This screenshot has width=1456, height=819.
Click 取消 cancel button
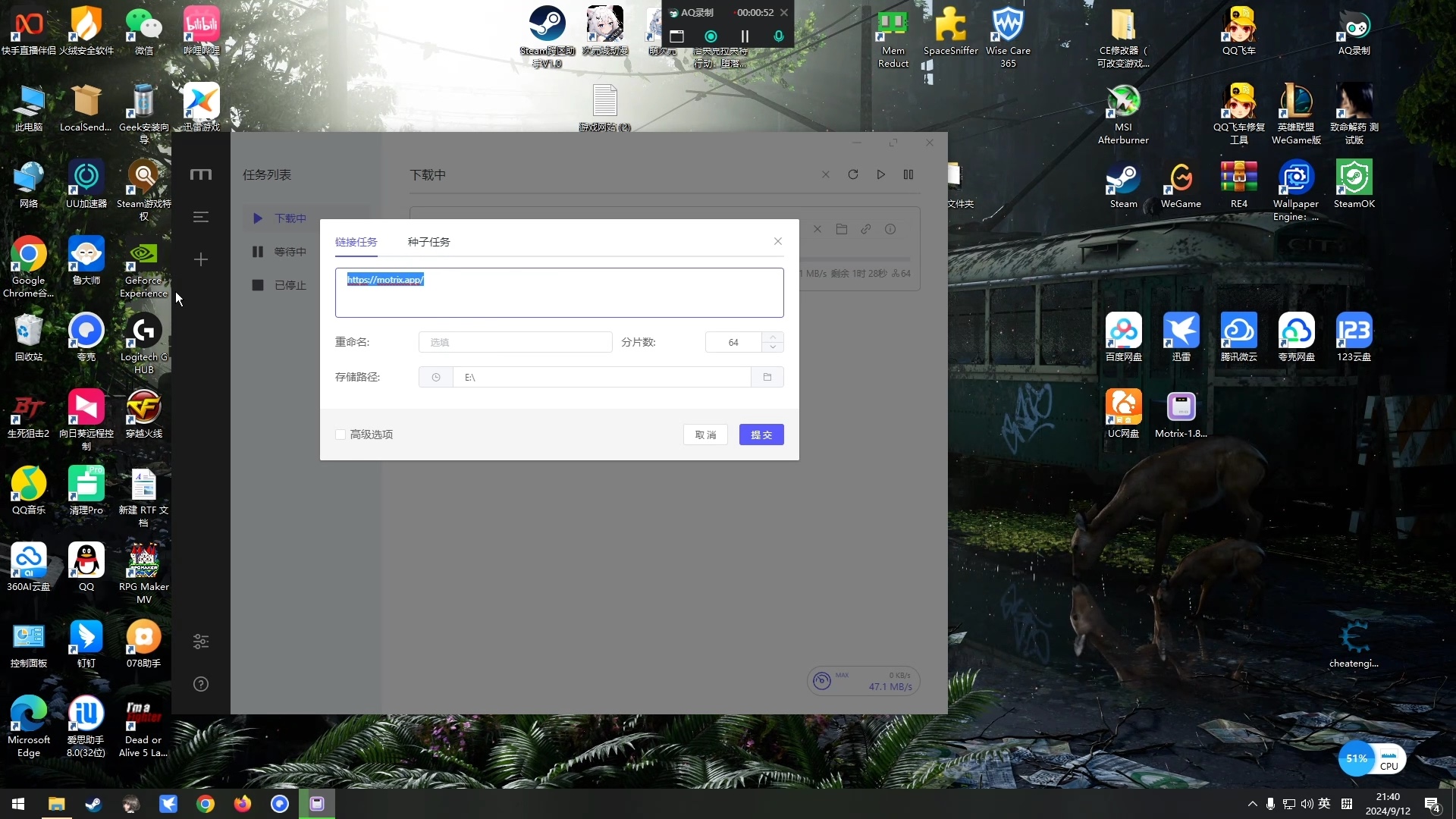click(705, 434)
